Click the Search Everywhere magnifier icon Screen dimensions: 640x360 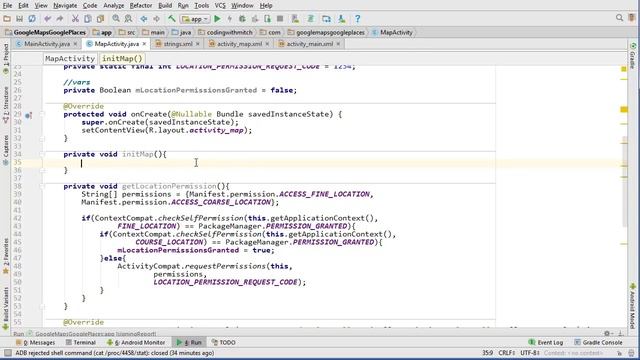click(x=620, y=18)
